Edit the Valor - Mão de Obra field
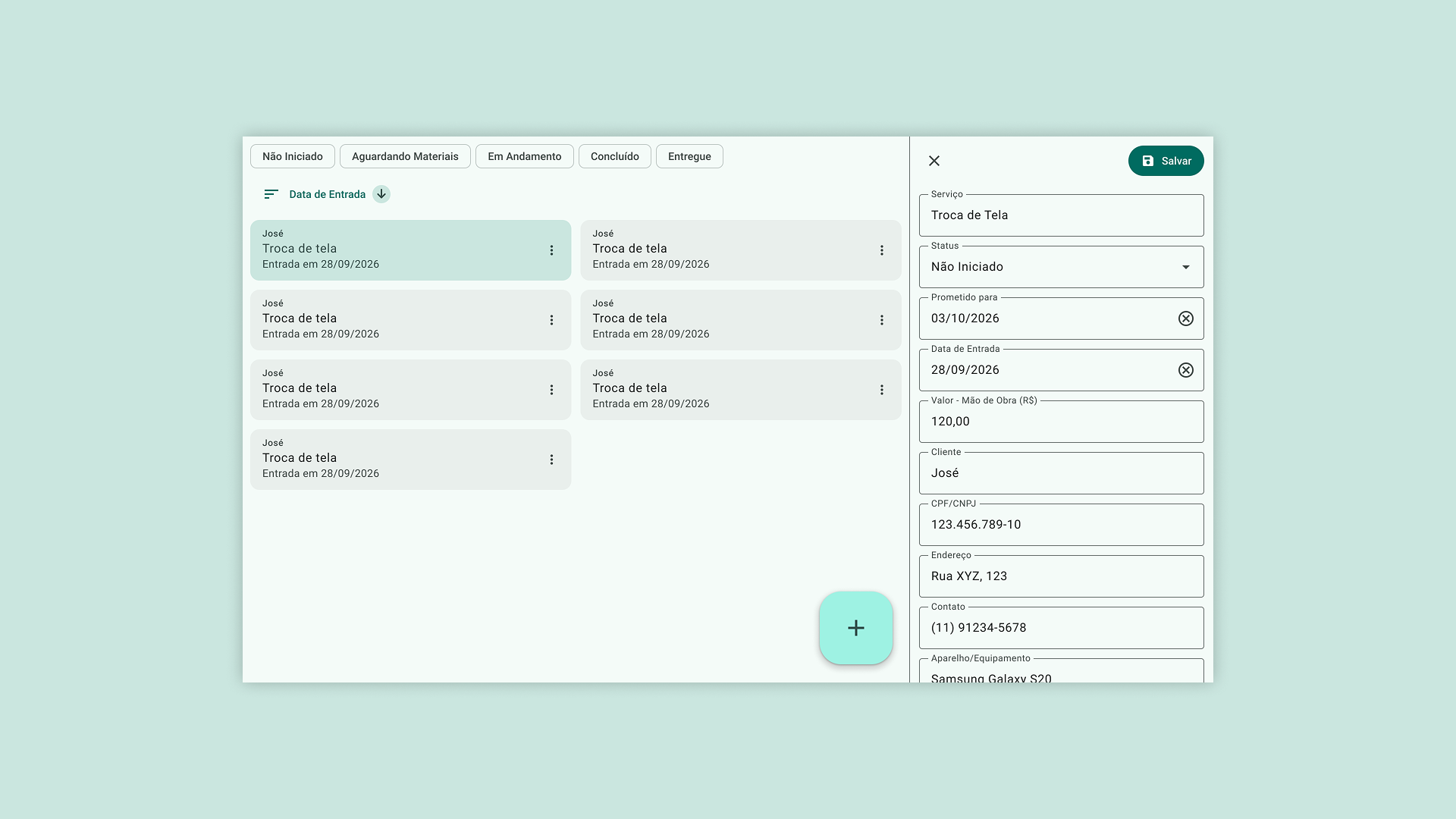This screenshot has width=1456, height=819. coord(1062,422)
